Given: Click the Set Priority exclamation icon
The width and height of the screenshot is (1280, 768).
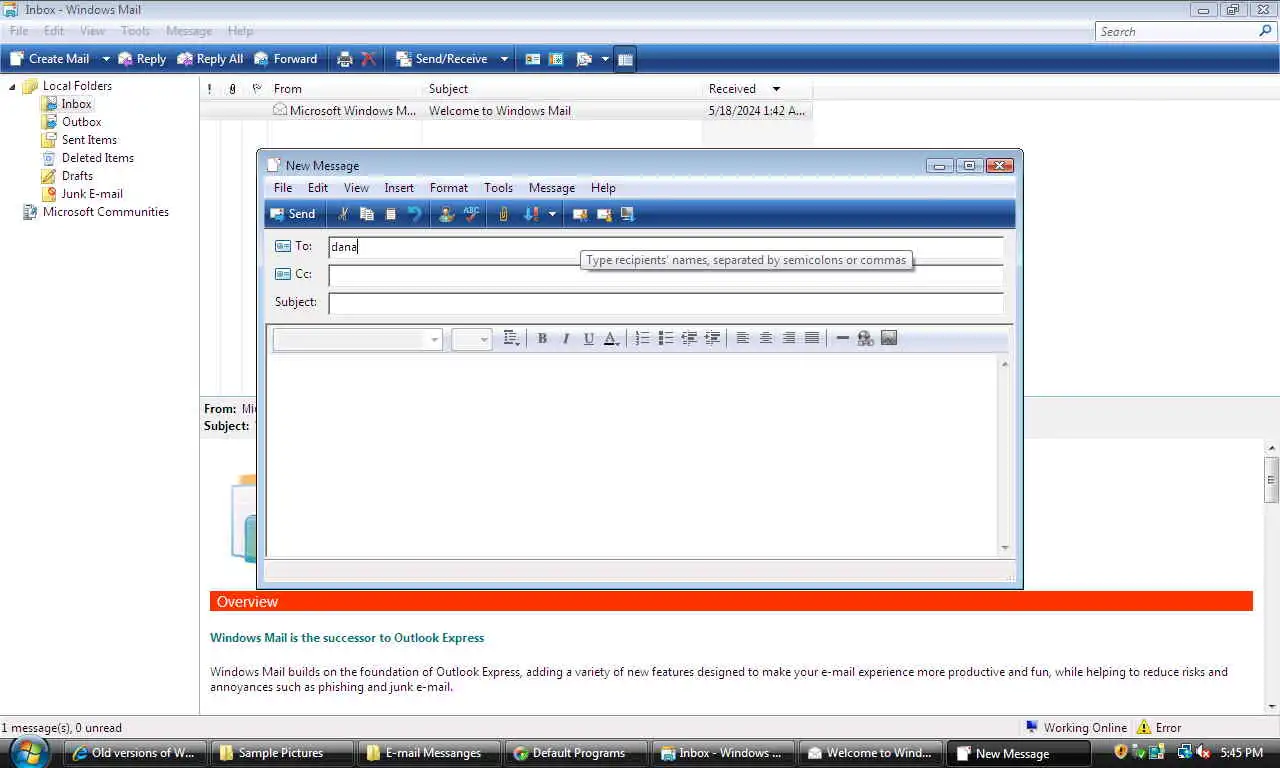Looking at the screenshot, I should coord(531,214).
